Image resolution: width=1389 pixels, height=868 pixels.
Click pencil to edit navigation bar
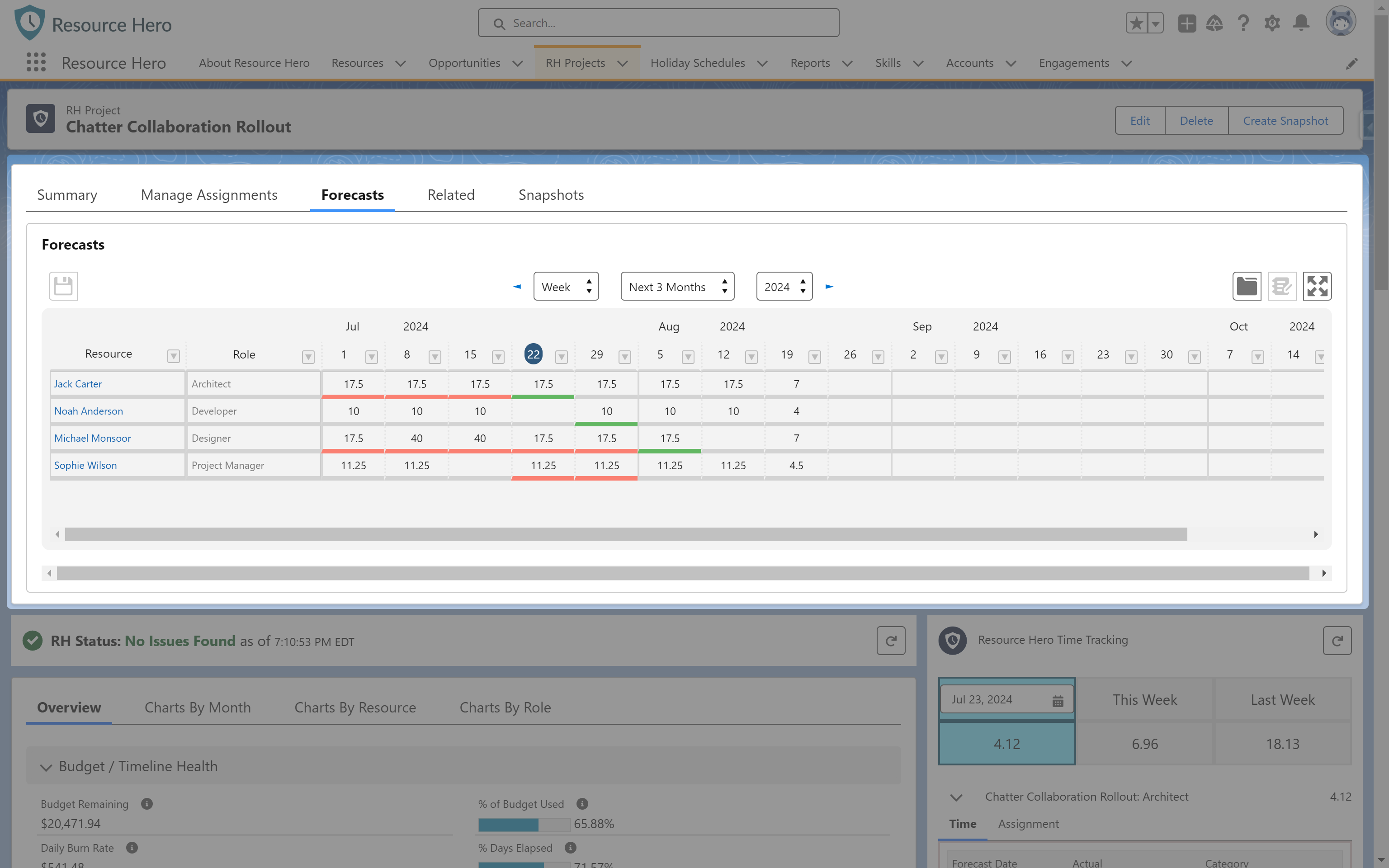tap(1351, 63)
